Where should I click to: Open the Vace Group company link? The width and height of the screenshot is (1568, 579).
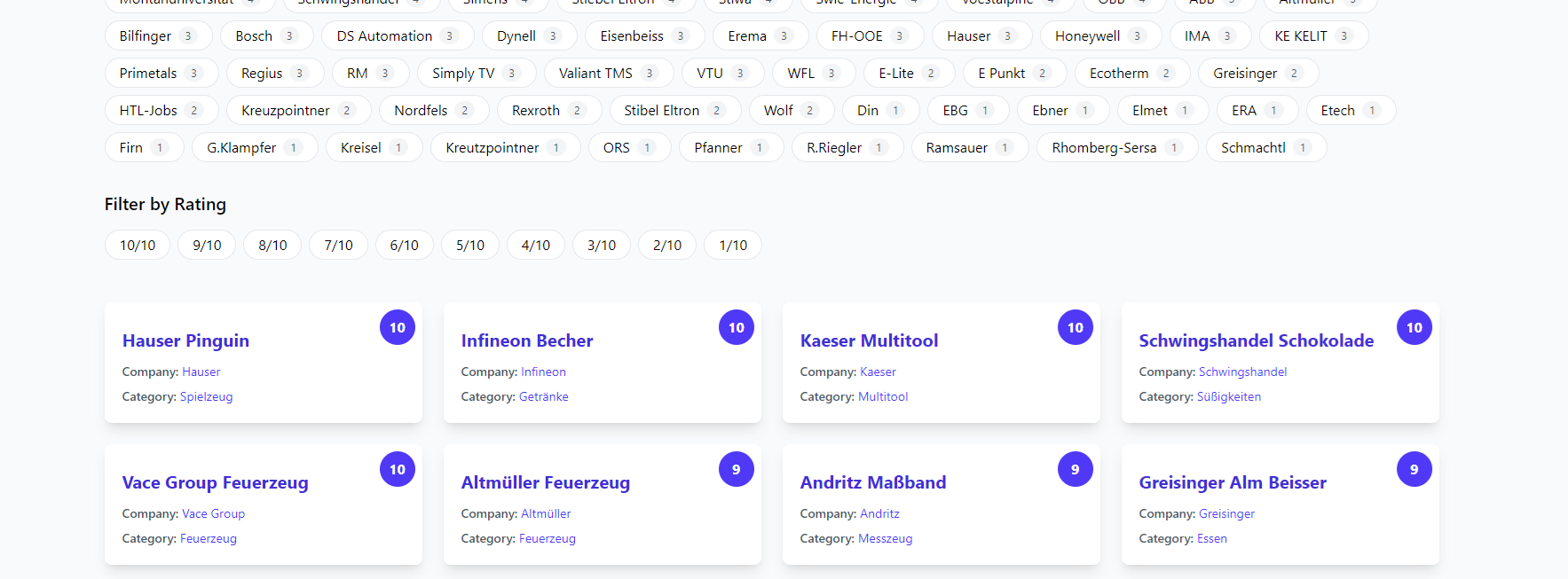coord(213,514)
